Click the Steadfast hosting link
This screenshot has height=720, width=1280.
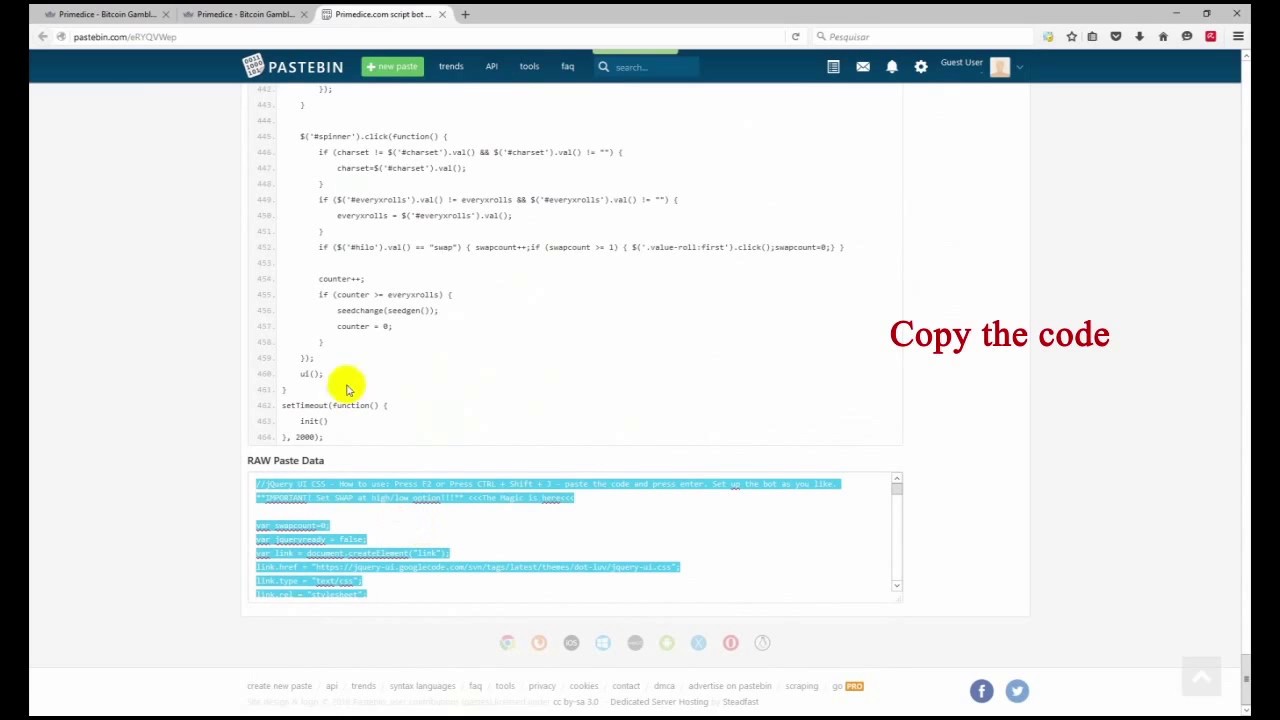741,702
